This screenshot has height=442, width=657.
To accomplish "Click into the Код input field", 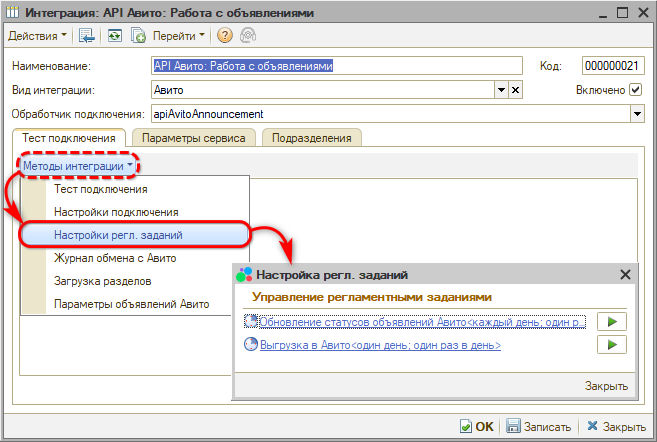I will point(612,66).
